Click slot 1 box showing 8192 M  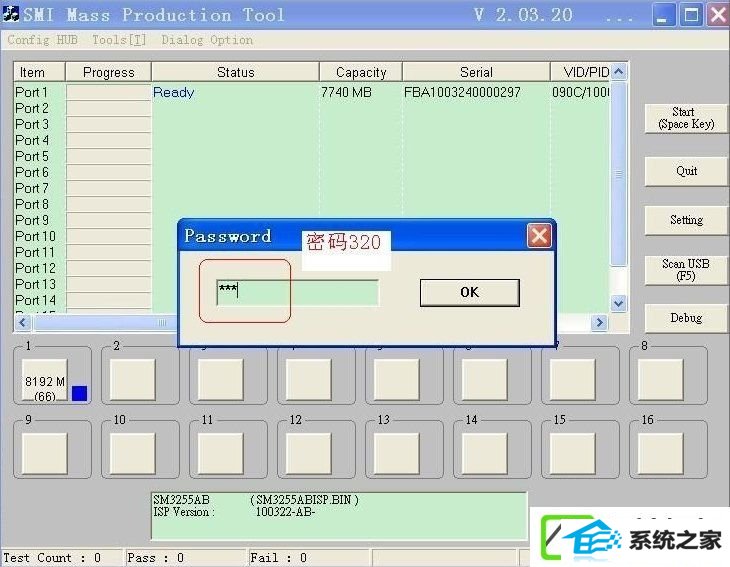(44, 380)
